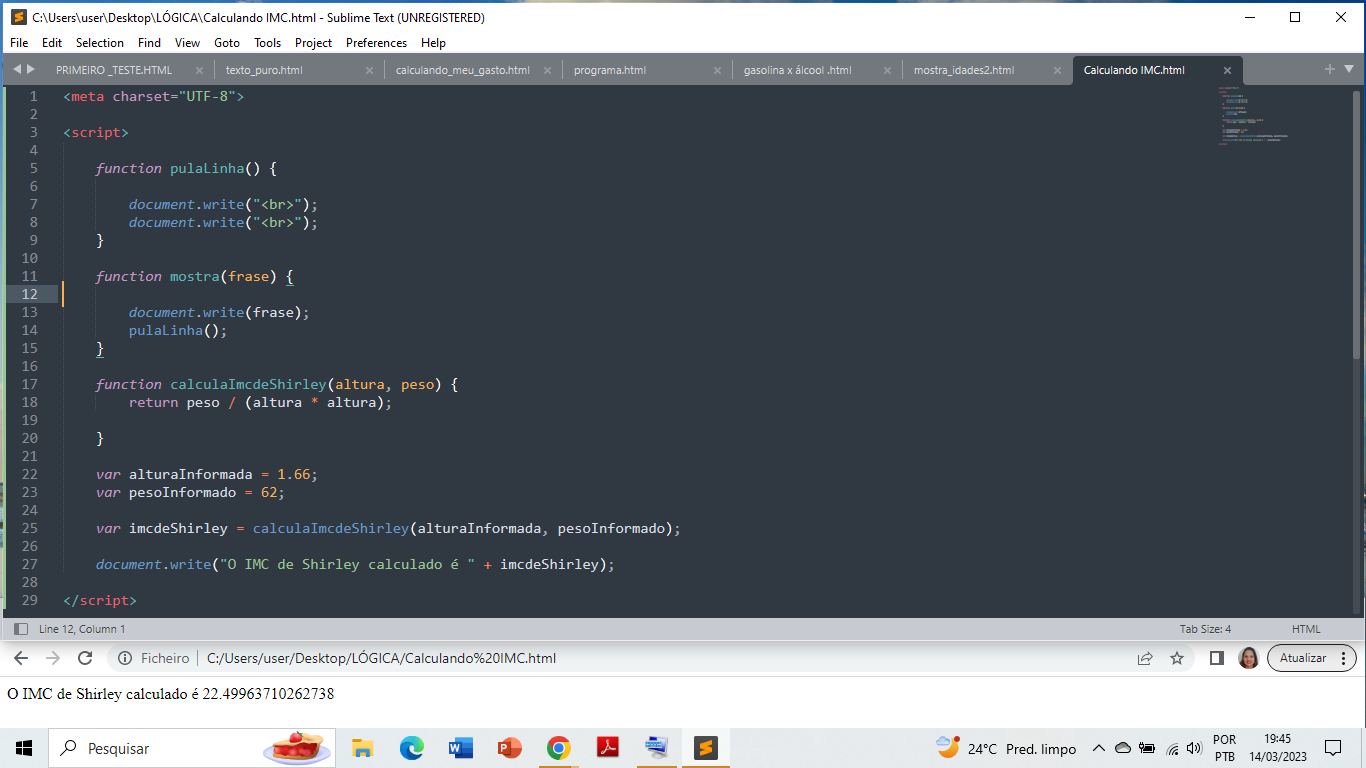1366x768 pixels.
Task: Go to previous tab with left arrow
Action: pyautogui.click(x=17, y=69)
